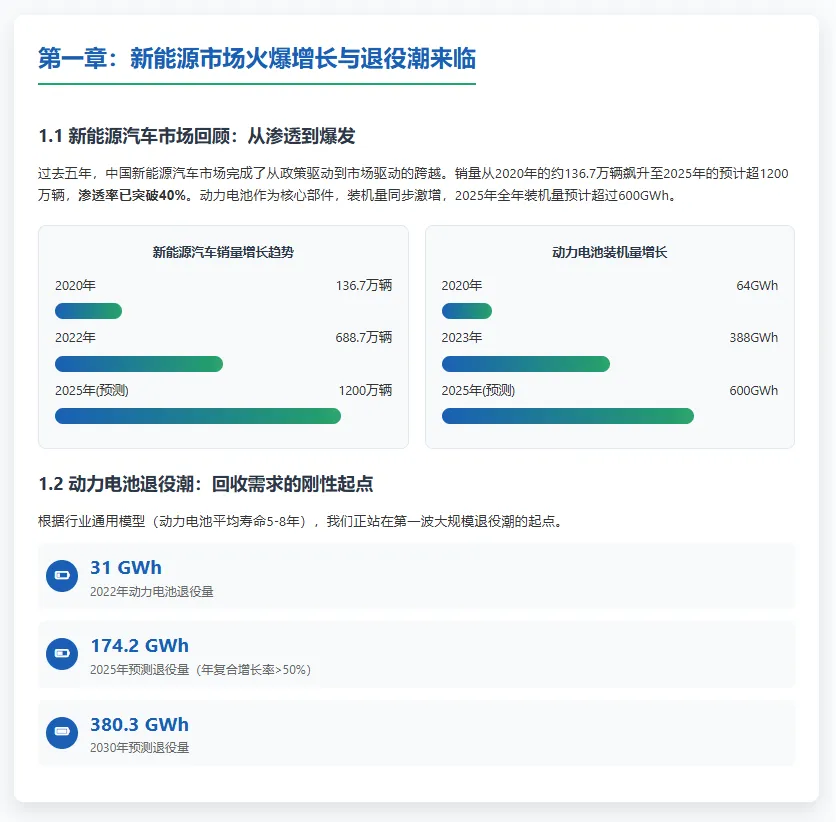The width and height of the screenshot is (836, 822).
Task: Click chart title 动力电池装机量增长
Action: [609, 252]
